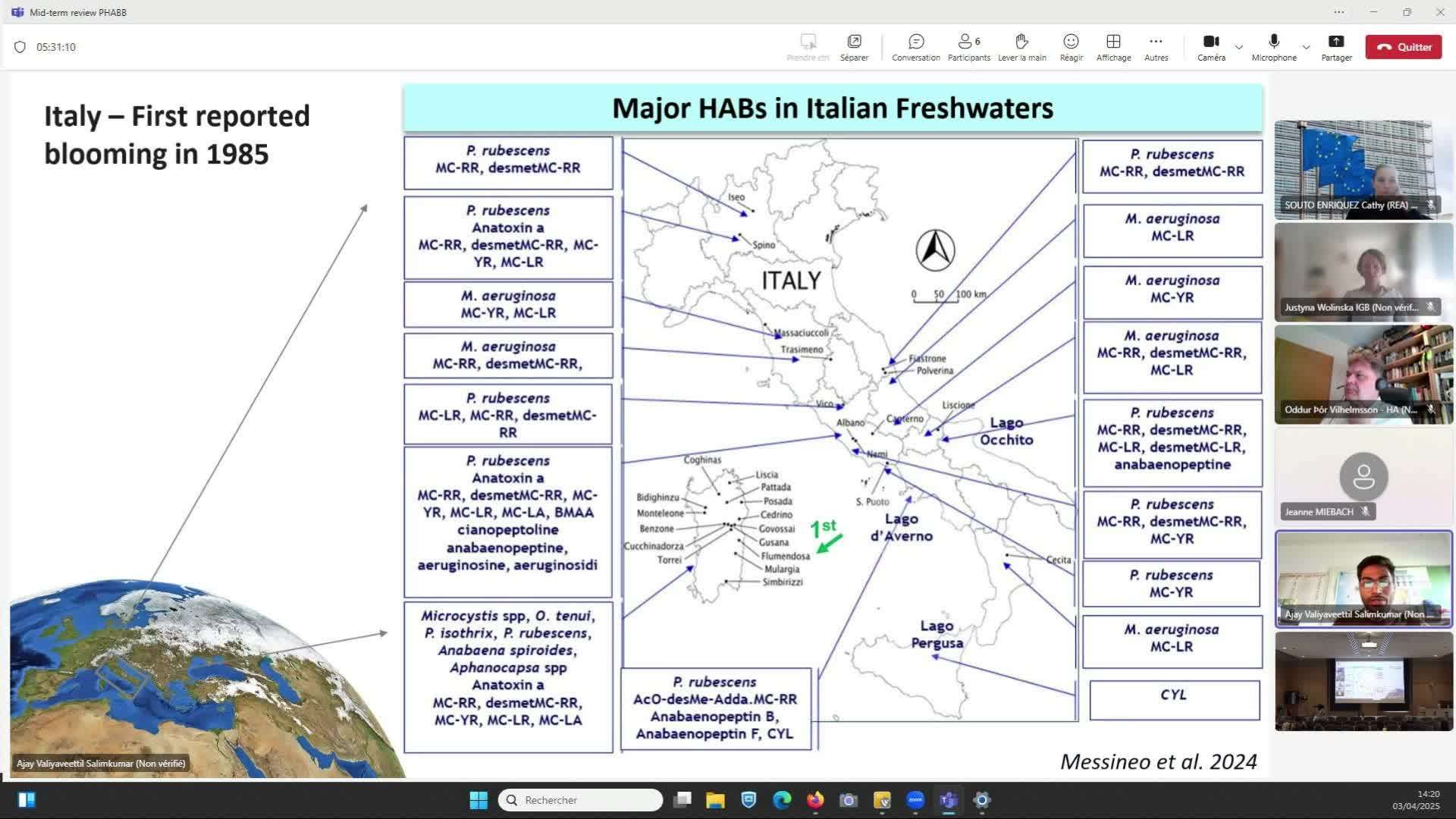Screen dimensions: 1456x819
Task: Select Oddur Þór Vilhelmsson video tile
Action: (x=1363, y=374)
